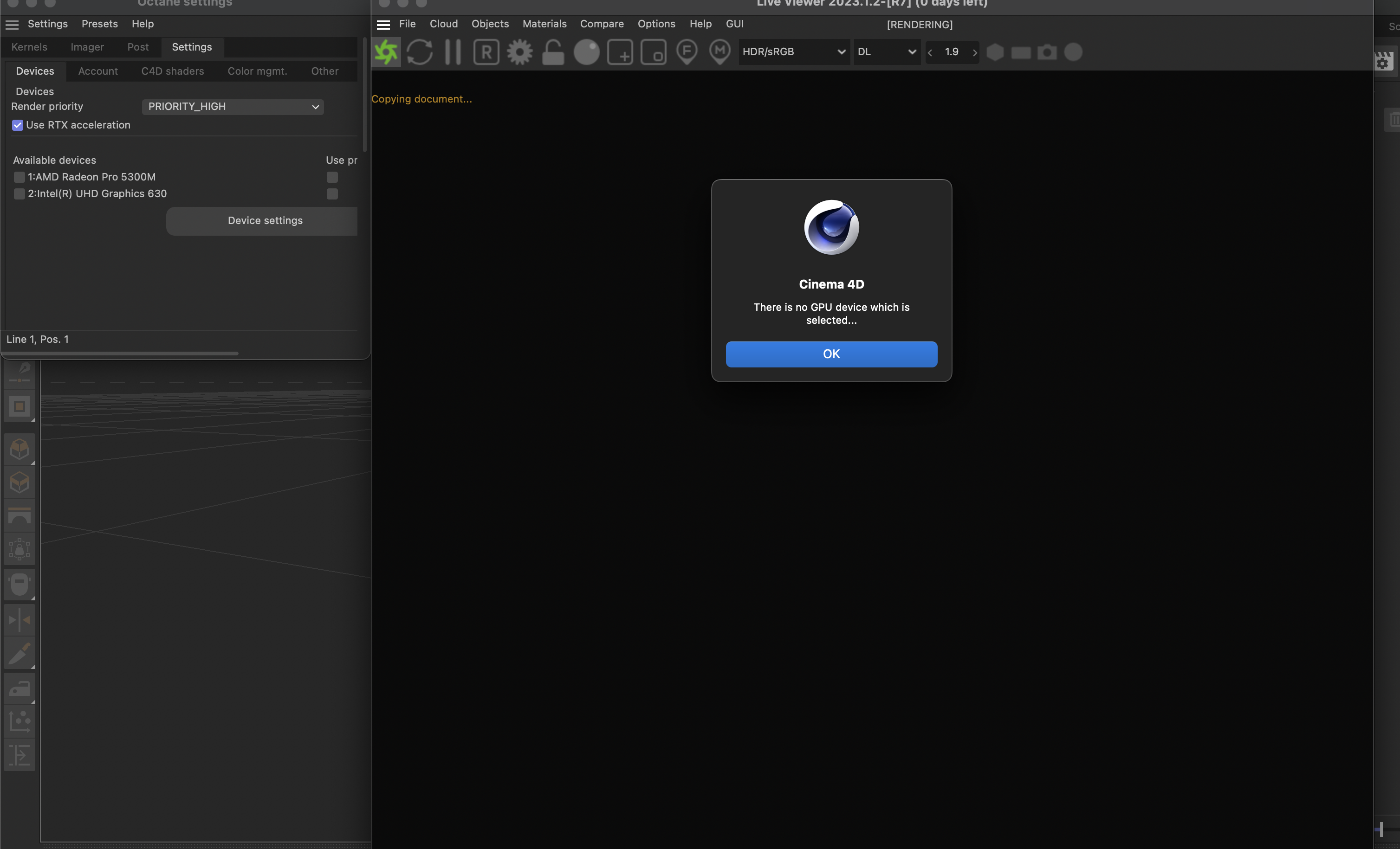Open the Compare menu
Image resolution: width=1400 pixels, height=849 pixels.
click(x=602, y=24)
